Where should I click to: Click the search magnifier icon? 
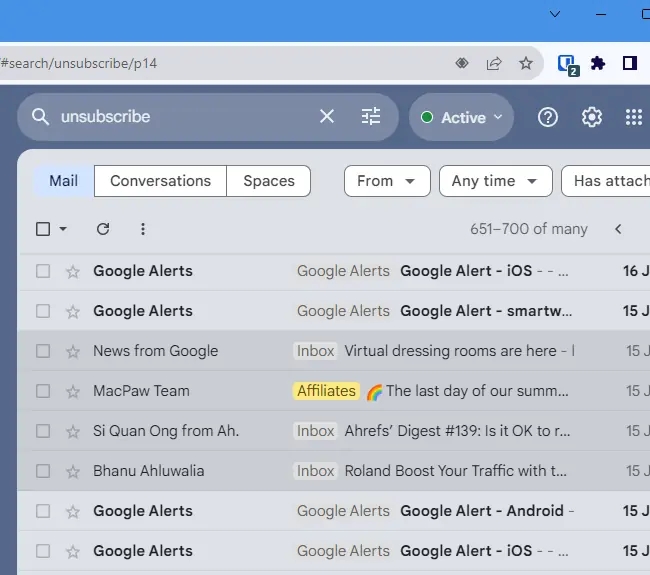tap(40, 116)
